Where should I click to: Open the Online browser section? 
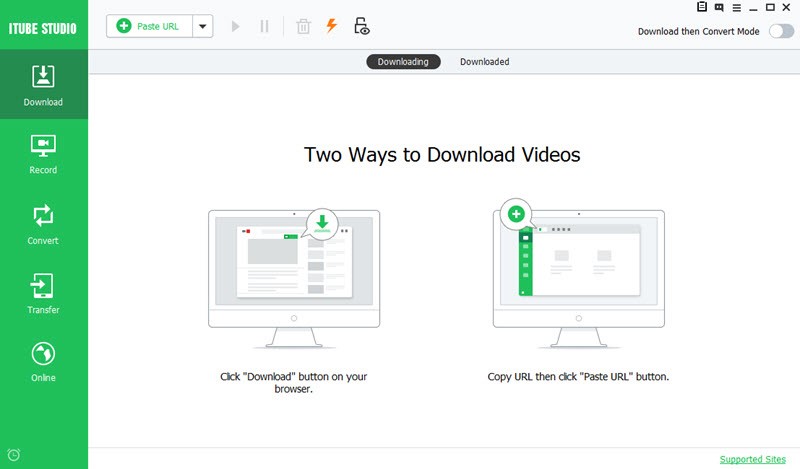tap(43, 362)
